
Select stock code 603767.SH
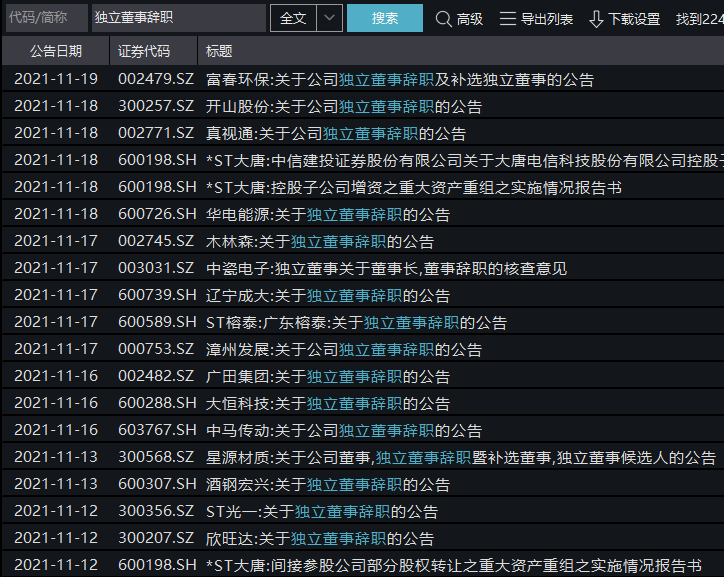pos(157,430)
